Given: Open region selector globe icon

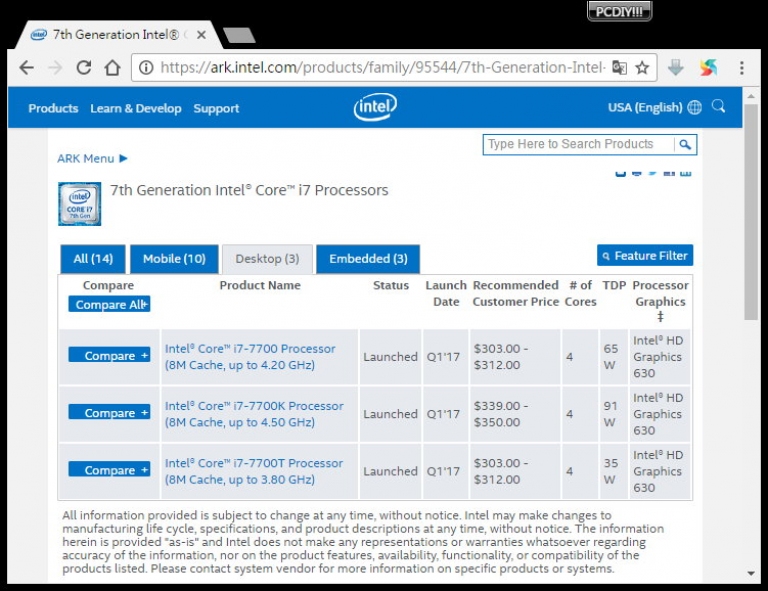Looking at the screenshot, I should pos(695,107).
